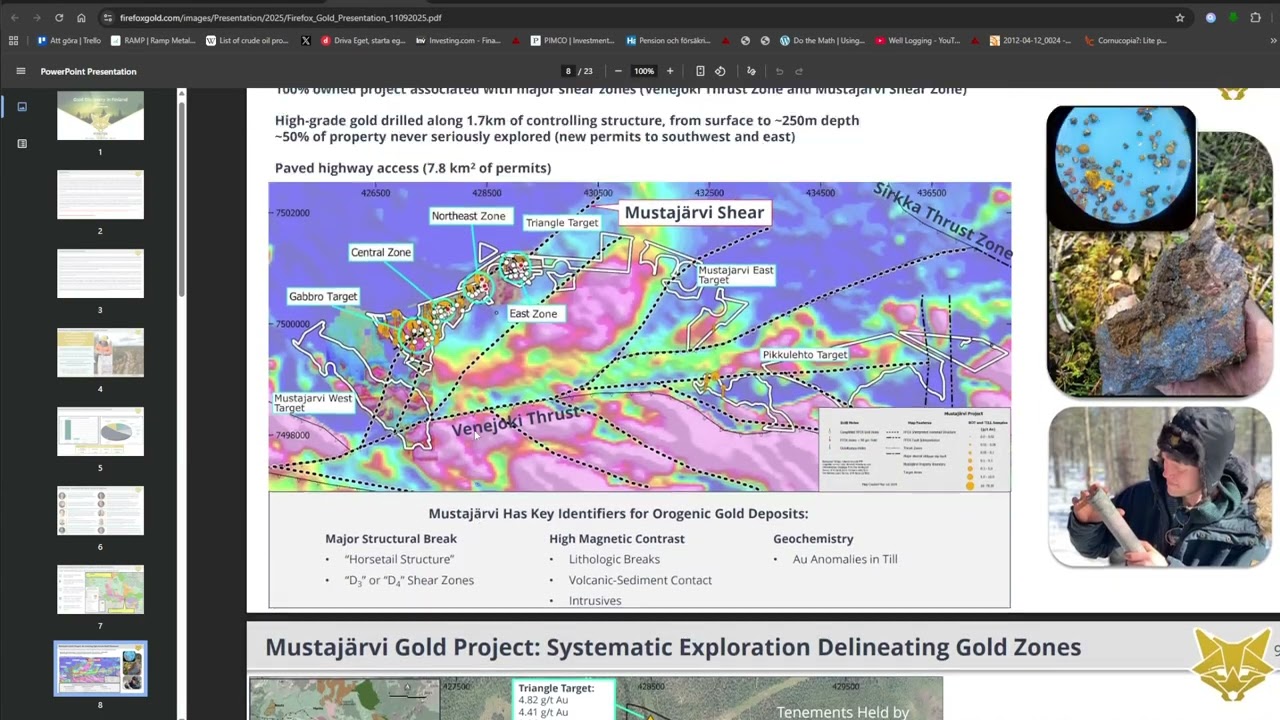Click the Major Structural Break heading

(391, 538)
